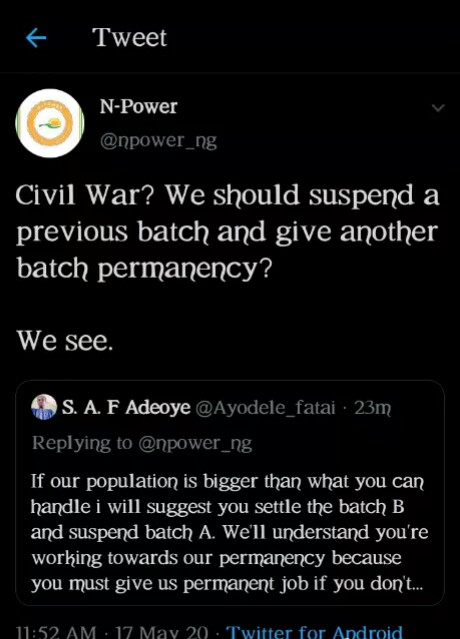Image resolution: width=460 pixels, height=639 pixels.
Task: Click the Civil War tweet text
Action: click(x=228, y=231)
